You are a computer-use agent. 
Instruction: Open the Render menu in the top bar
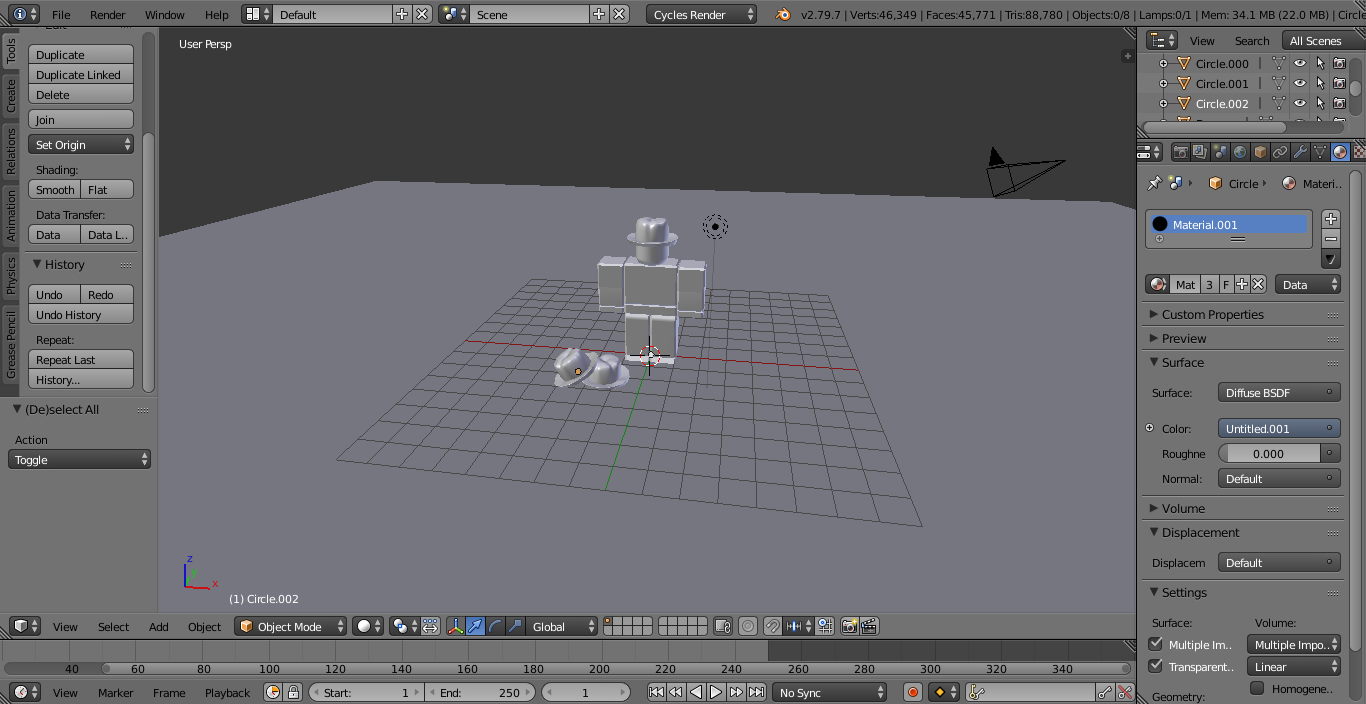107,15
